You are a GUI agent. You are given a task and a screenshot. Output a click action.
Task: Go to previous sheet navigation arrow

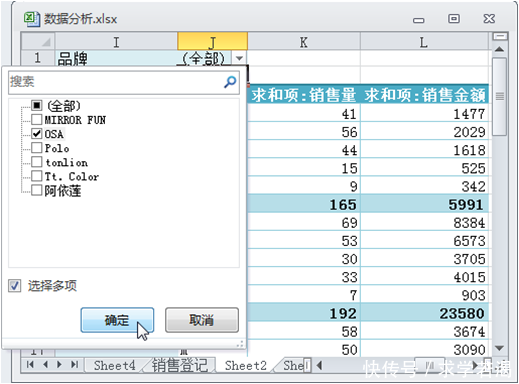click(46, 365)
